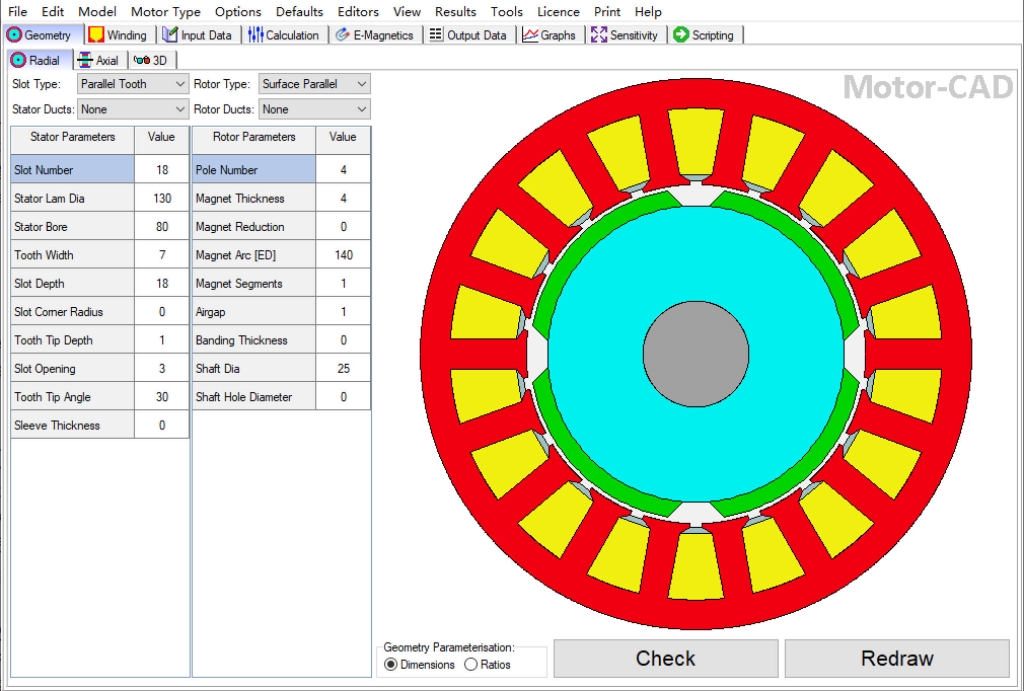
Task: Open the Calculation tab
Action: [283, 35]
